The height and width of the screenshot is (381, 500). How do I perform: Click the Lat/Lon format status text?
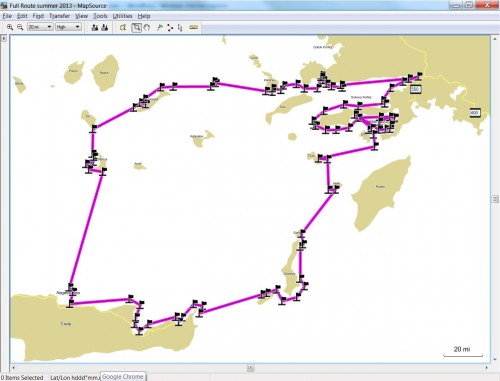point(75,377)
